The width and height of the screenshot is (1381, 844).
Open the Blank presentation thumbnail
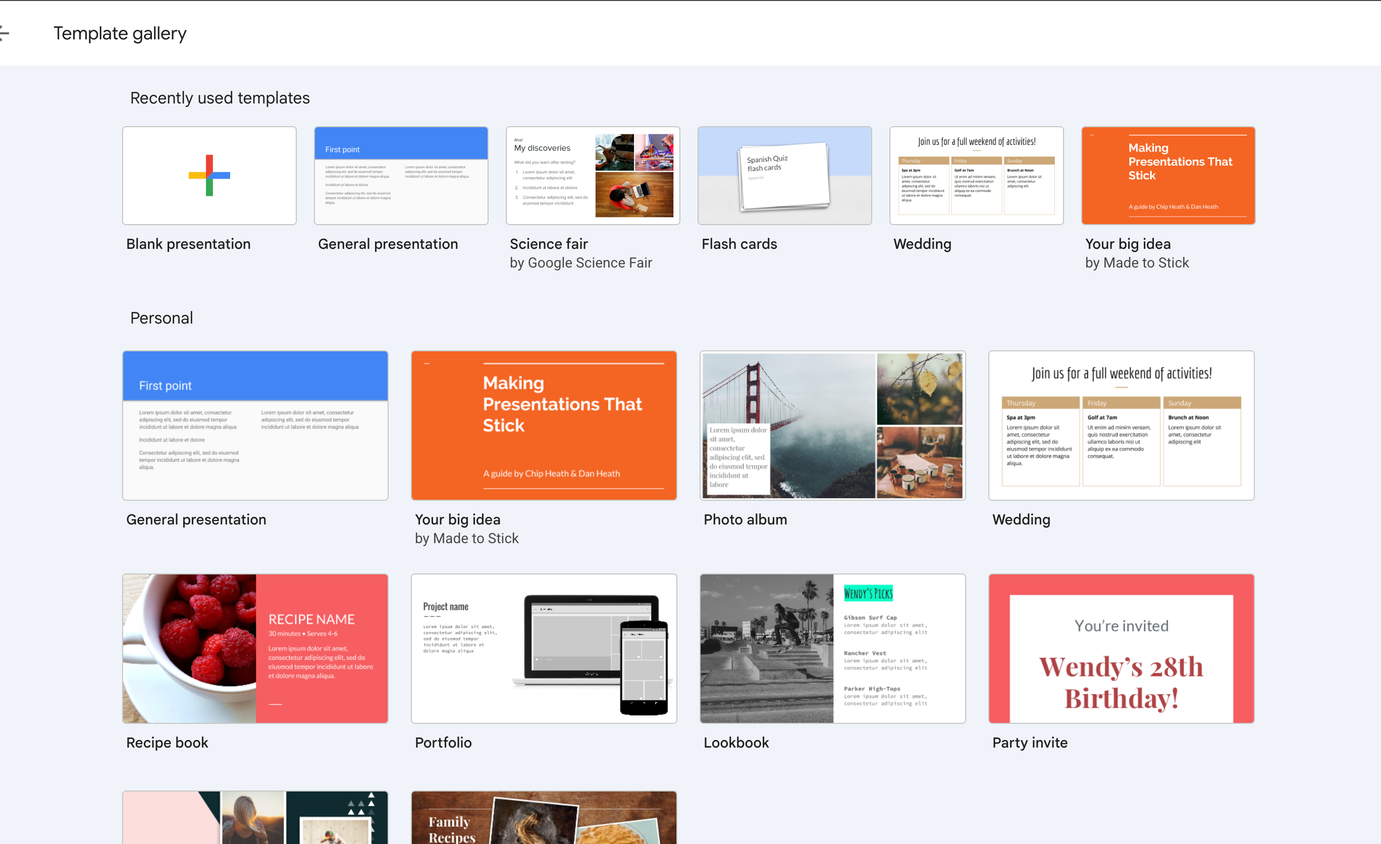click(x=209, y=175)
